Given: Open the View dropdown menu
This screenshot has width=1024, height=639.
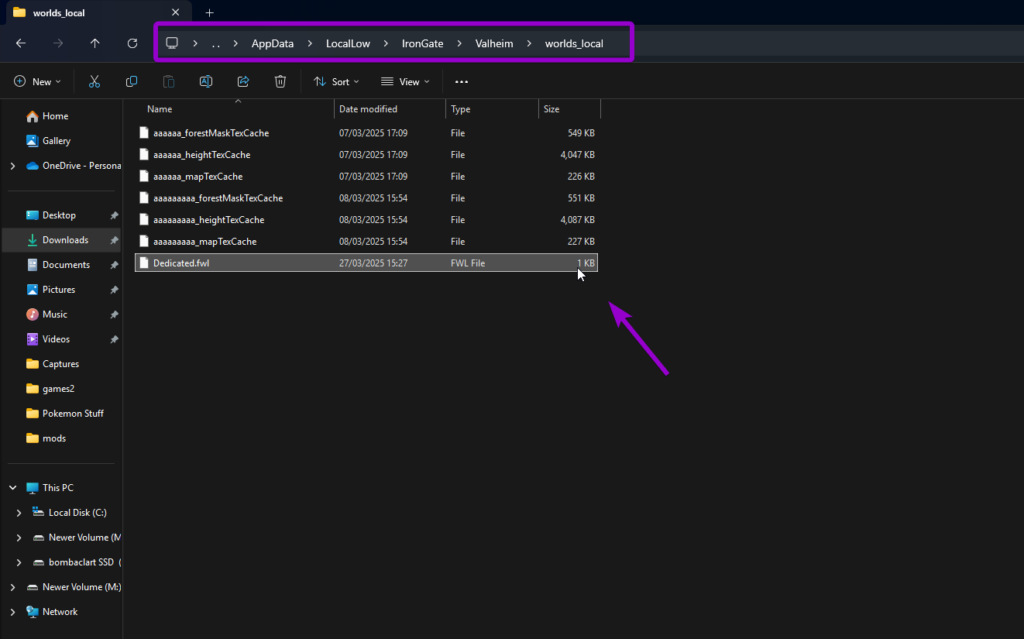Looking at the screenshot, I should coord(405,82).
